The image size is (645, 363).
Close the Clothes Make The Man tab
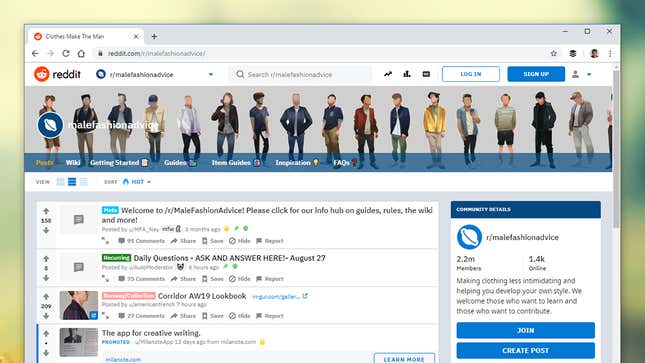(136, 36)
